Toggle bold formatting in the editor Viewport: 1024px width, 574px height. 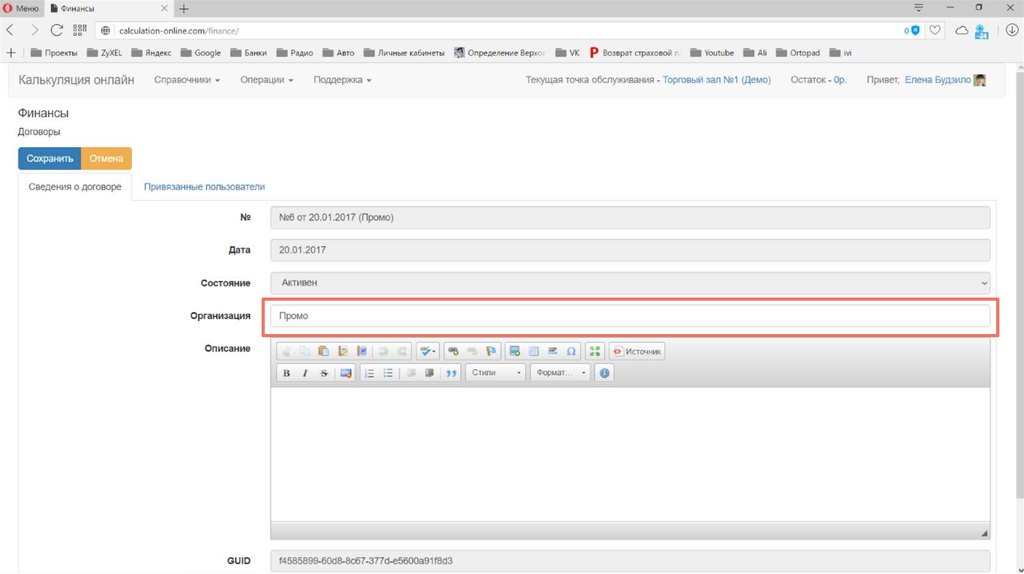coord(286,373)
